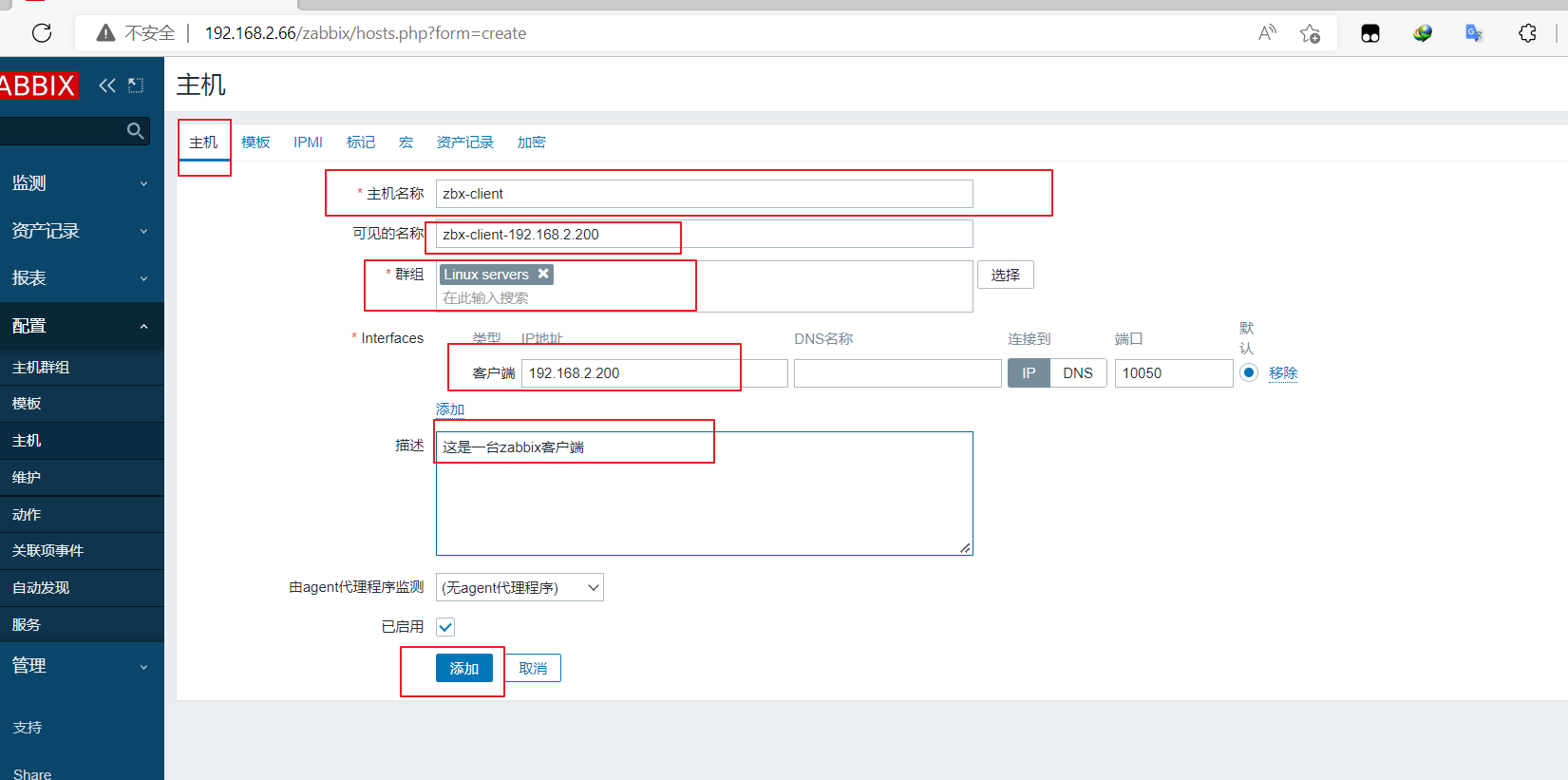
Task: Open 动作 actions in sidebar
Action: click(82, 515)
